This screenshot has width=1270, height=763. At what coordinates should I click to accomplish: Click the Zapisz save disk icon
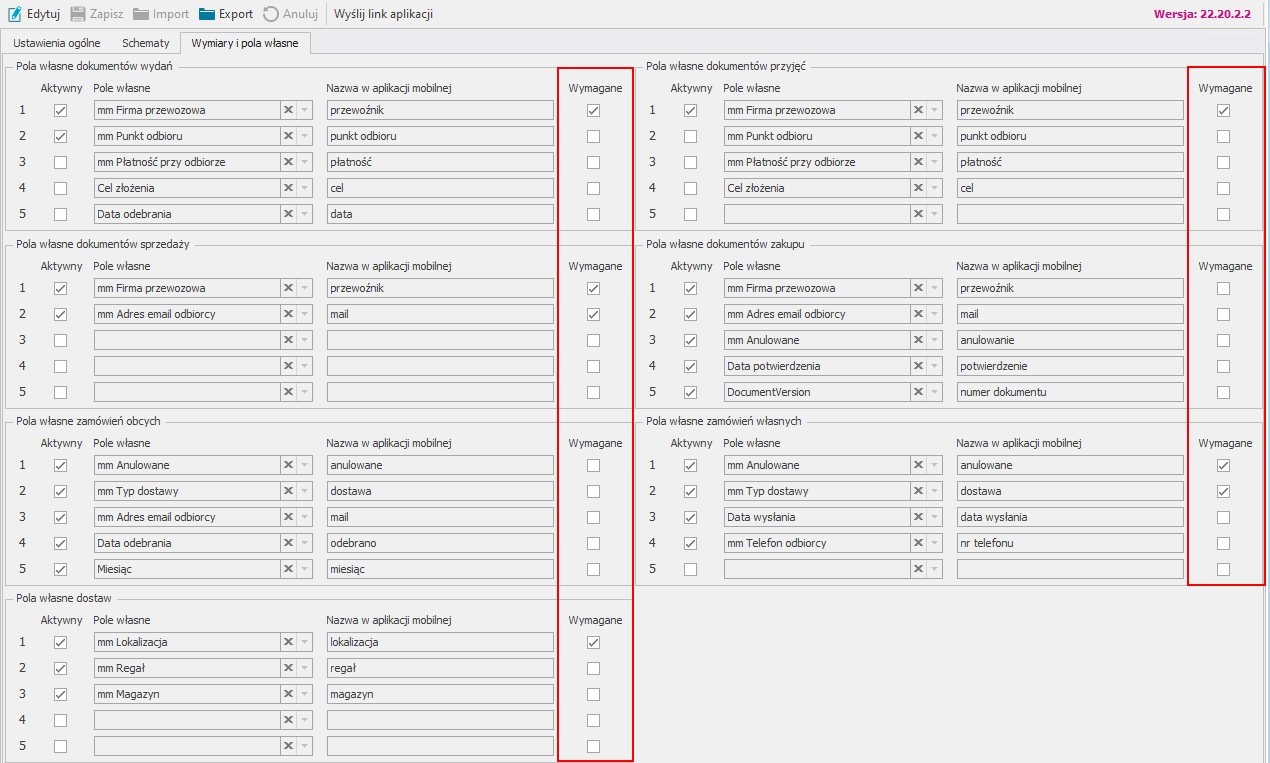click(x=78, y=14)
